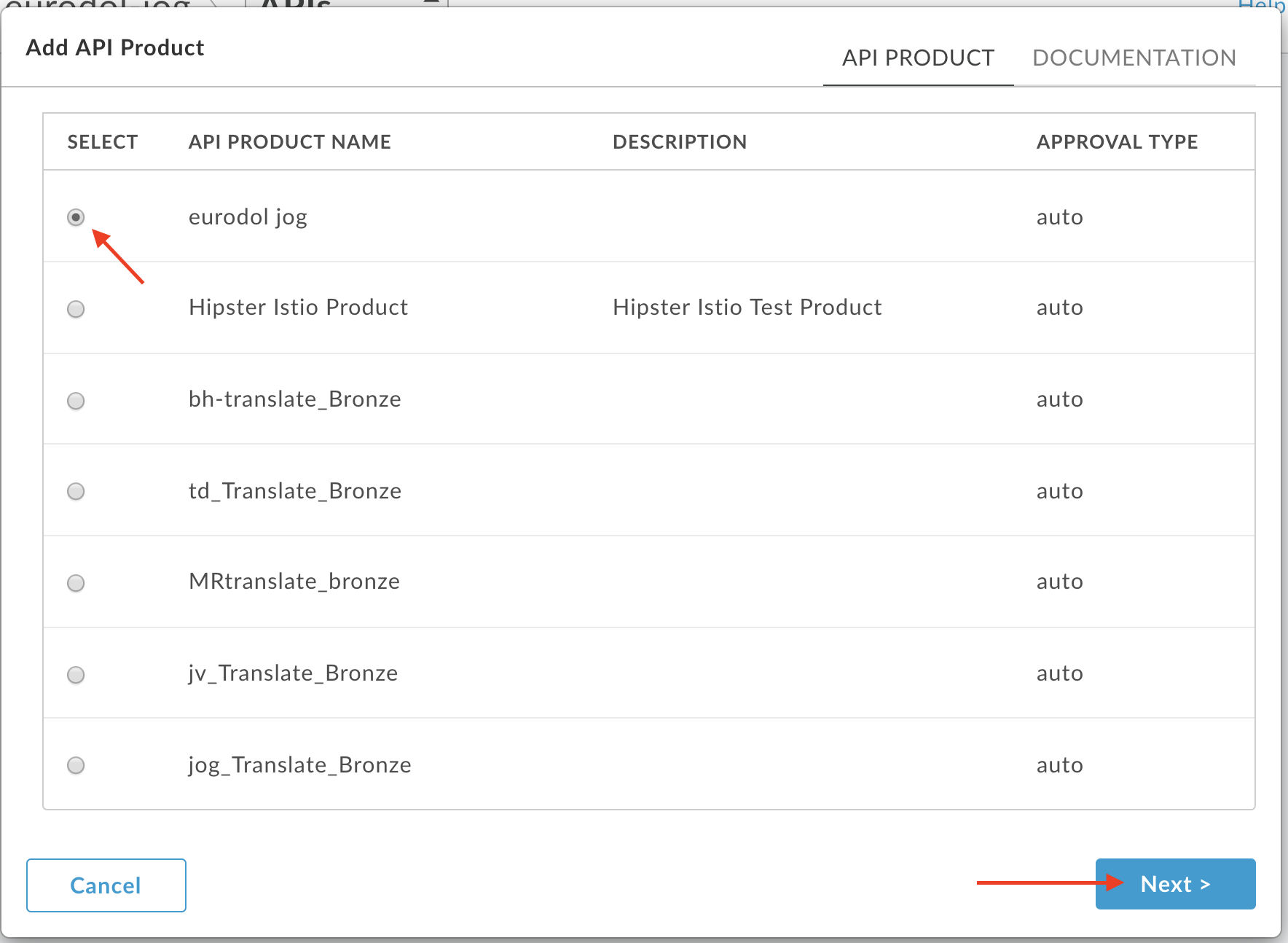Select the jog_Translate_Bronze radio button
The height and width of the screenshot is (943, 1288).
[76, 765]
